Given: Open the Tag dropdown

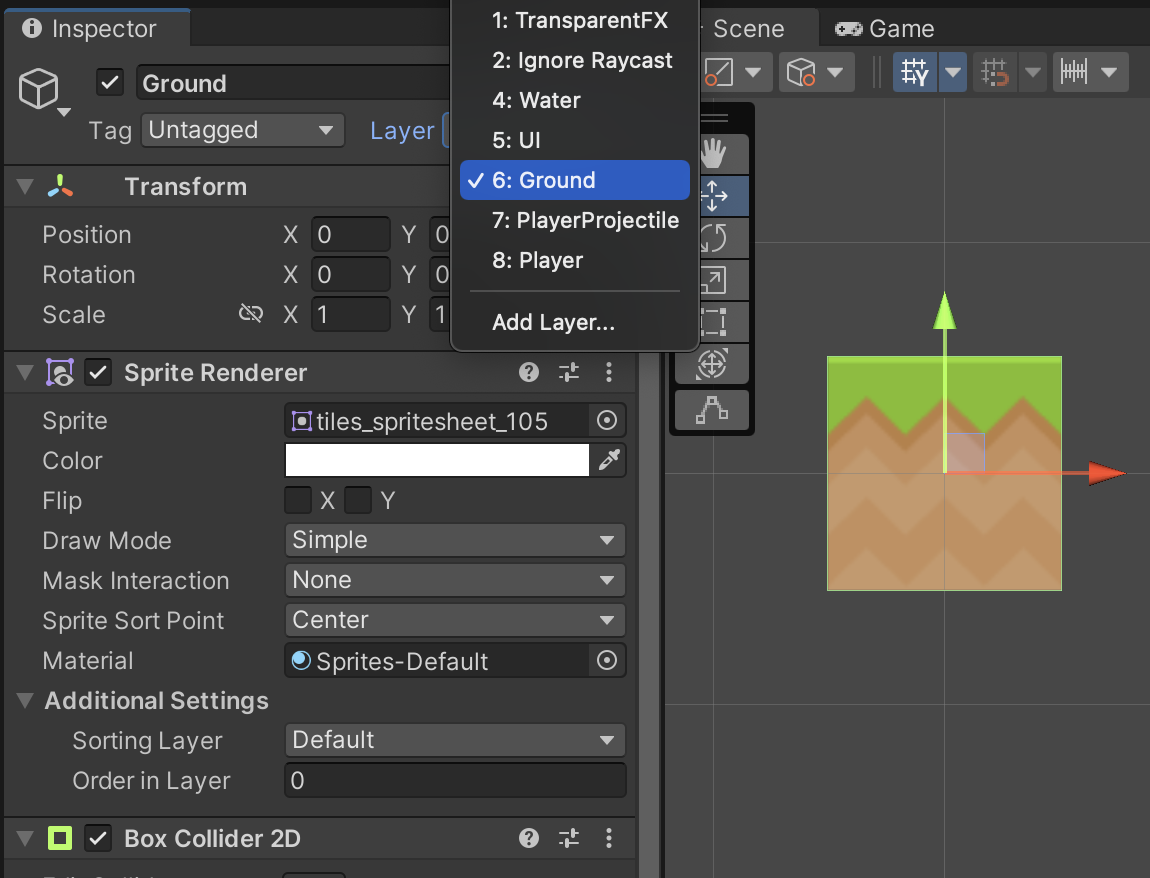Looking at the screenshot, I should click(241, 130).
